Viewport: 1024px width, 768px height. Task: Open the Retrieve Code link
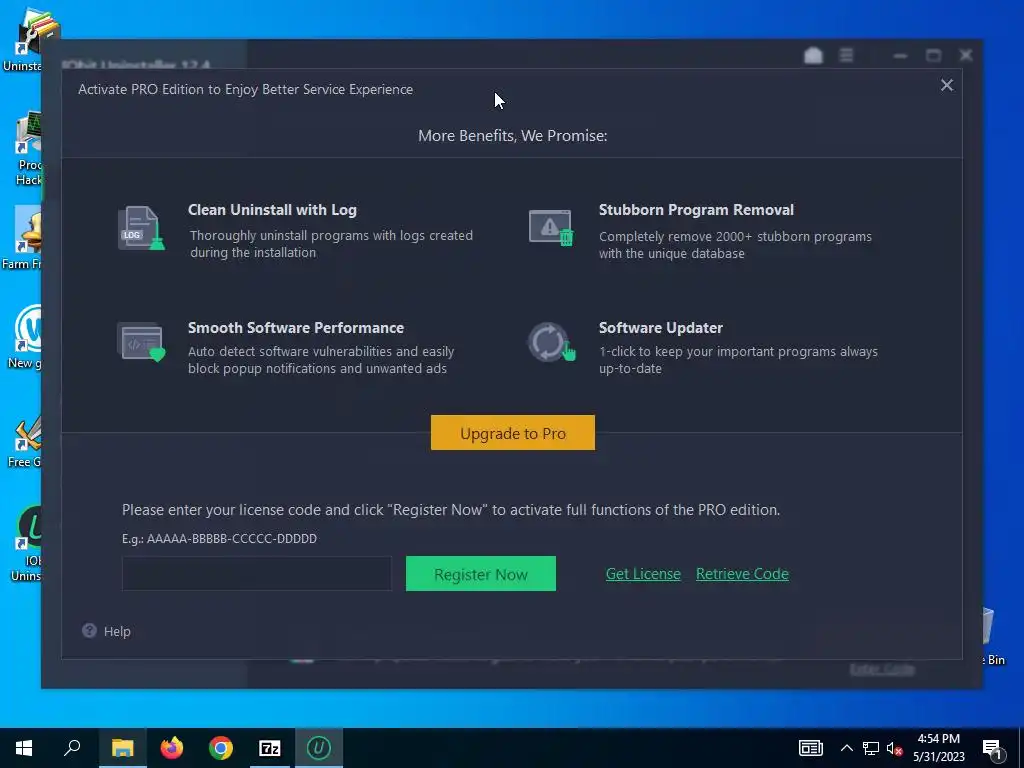[x=742, y=573]
